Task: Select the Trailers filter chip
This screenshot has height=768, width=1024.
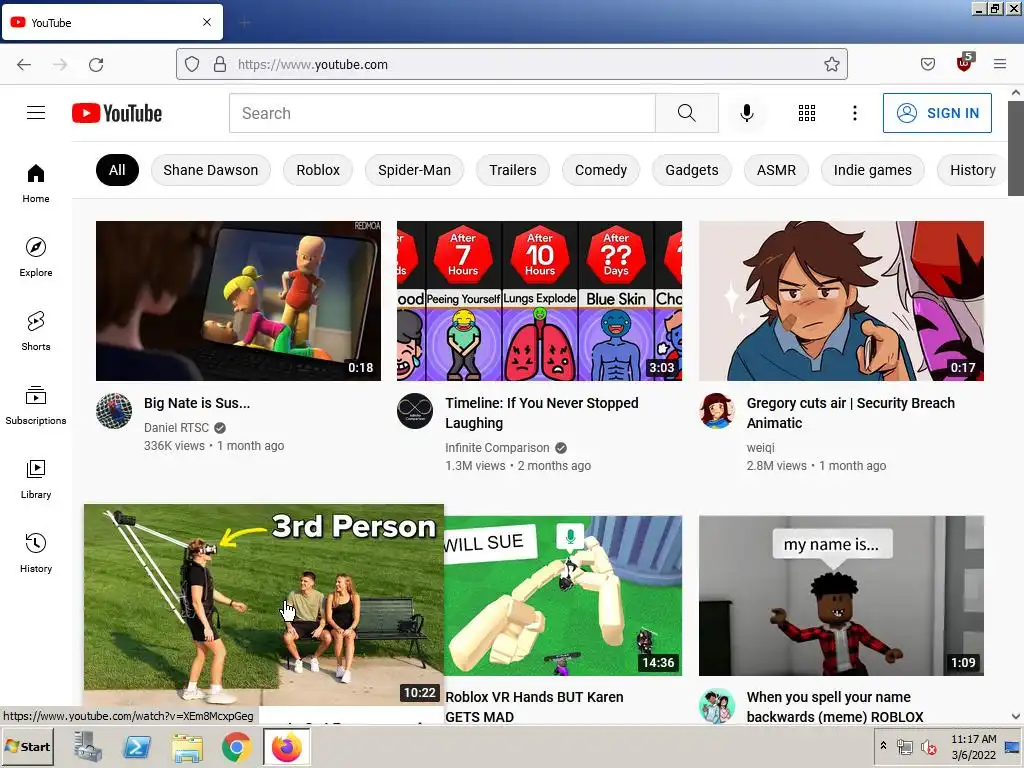Action: pos(513,170)
